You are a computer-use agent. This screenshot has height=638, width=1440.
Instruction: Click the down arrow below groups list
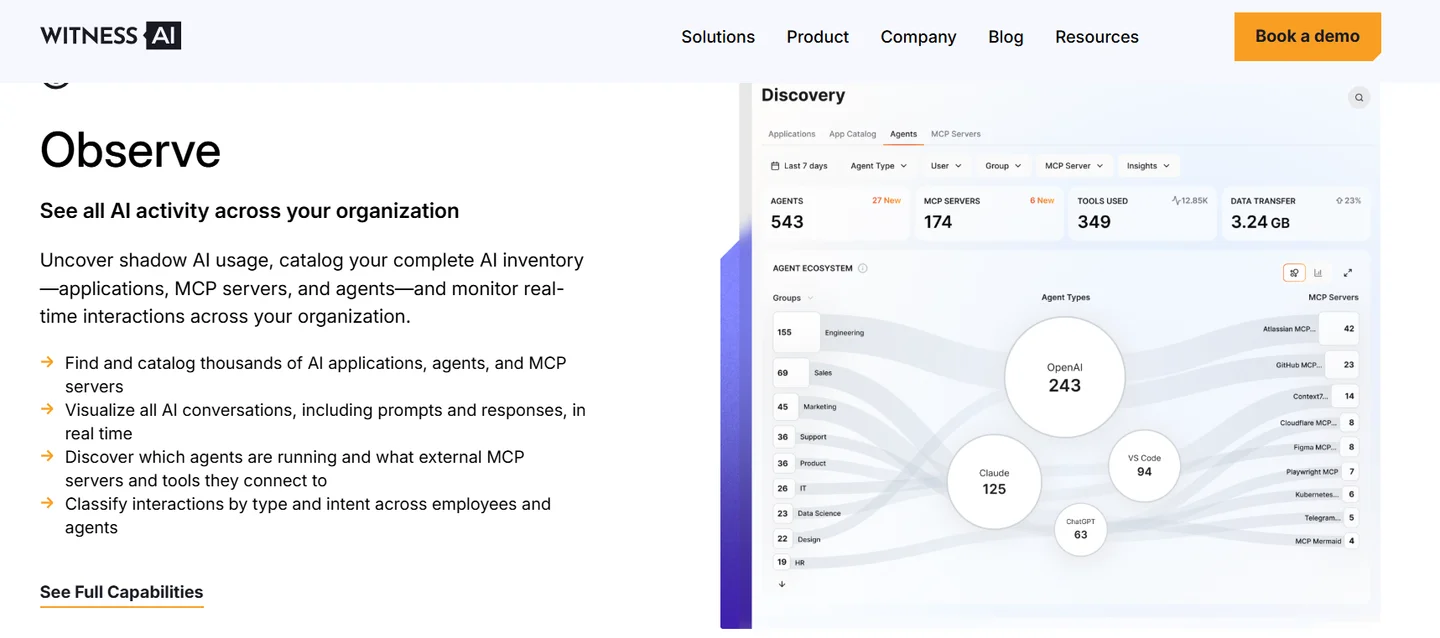tap(782, 584)
